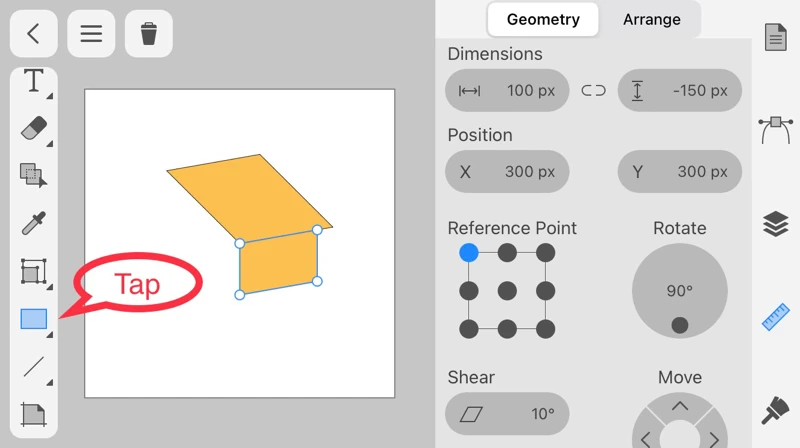This screenshot has height=448, width=800.
Task: Open the Layers panel icon
Action: click(x=776, y=224)
